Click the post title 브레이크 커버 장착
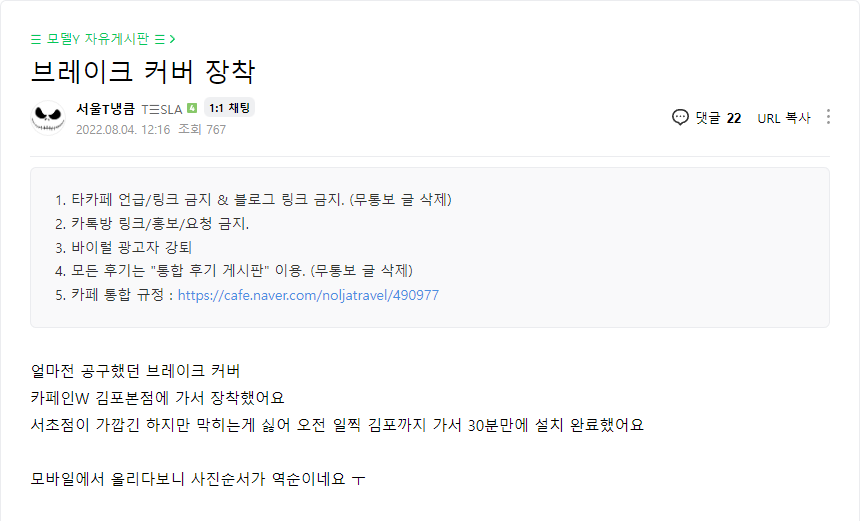 point(143,73)
